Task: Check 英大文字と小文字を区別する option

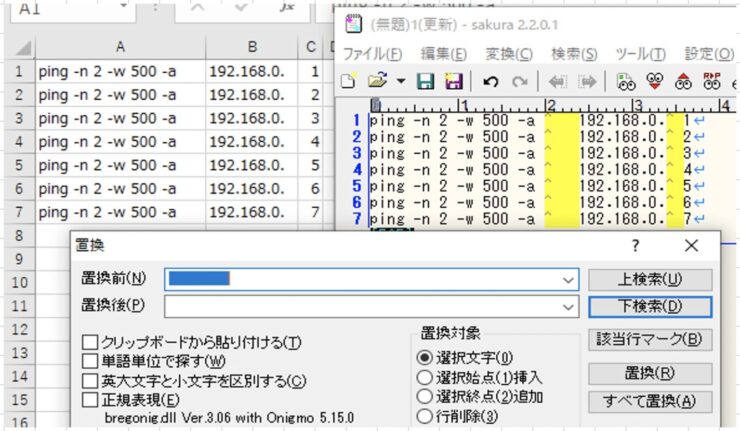Action: tap(90, 381)
